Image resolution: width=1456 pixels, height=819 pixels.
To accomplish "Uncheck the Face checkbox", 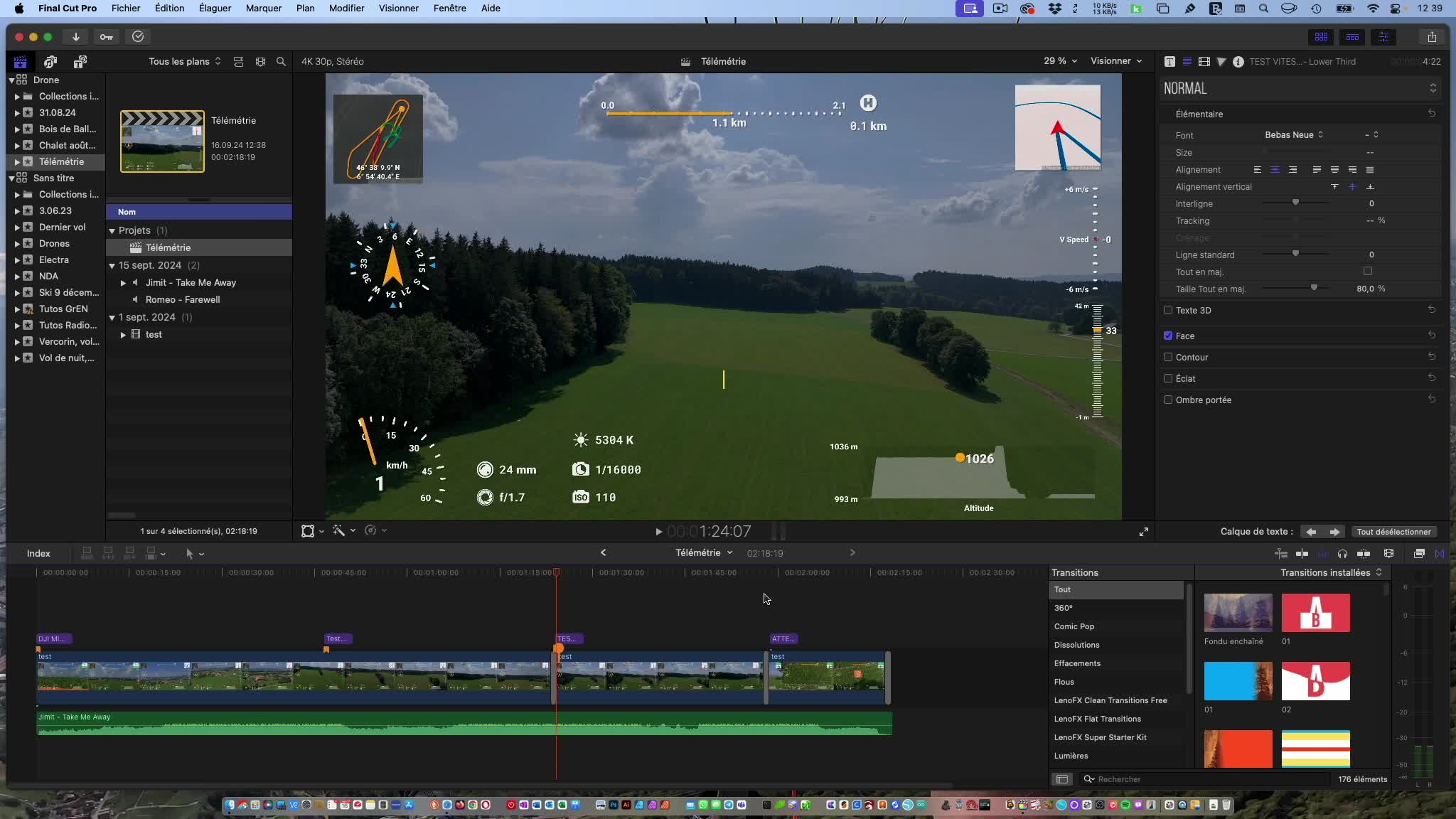I will click(1168, 336).
